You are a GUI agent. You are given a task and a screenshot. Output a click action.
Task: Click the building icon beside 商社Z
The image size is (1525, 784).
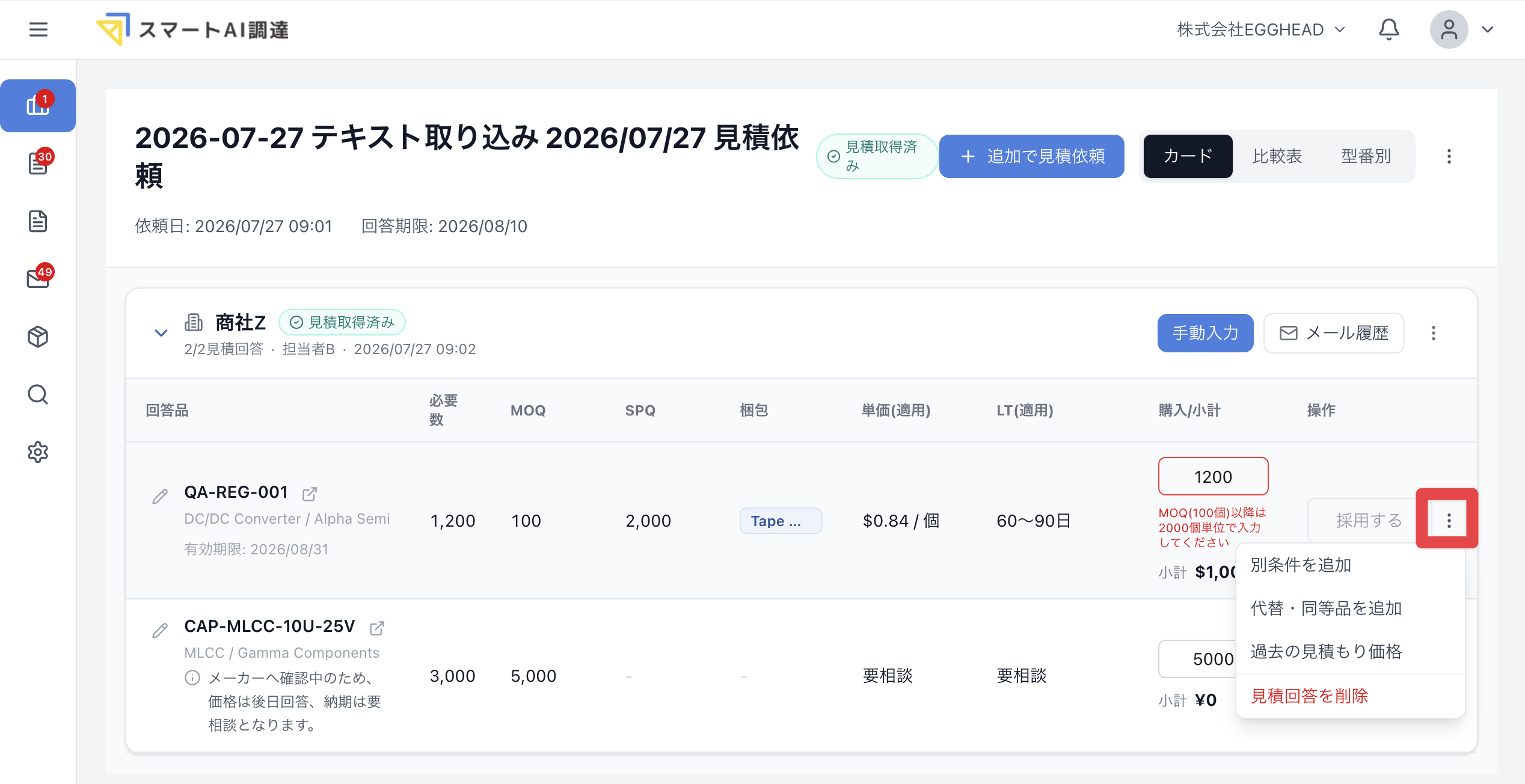click(193, 322)
